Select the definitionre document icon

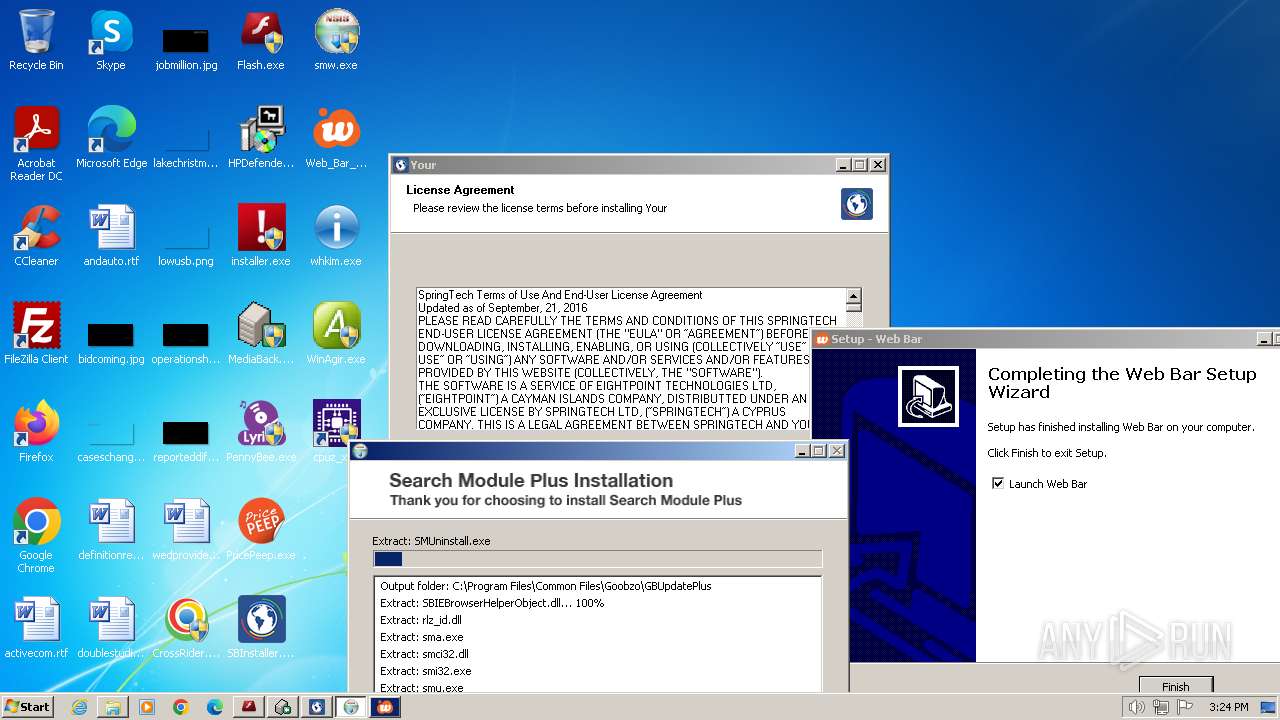click(111, 530)
